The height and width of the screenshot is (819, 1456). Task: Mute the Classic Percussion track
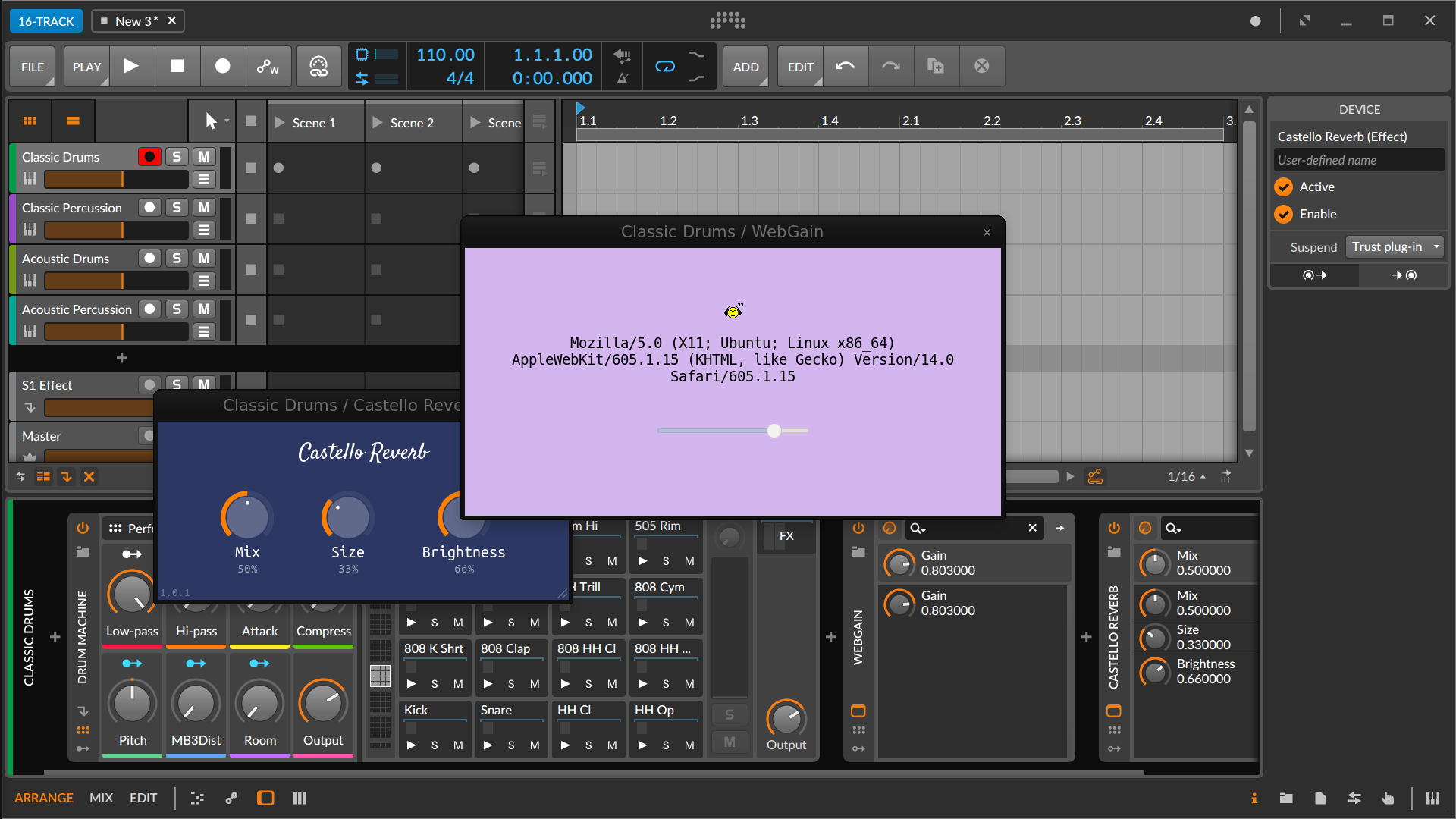[203, 207]
